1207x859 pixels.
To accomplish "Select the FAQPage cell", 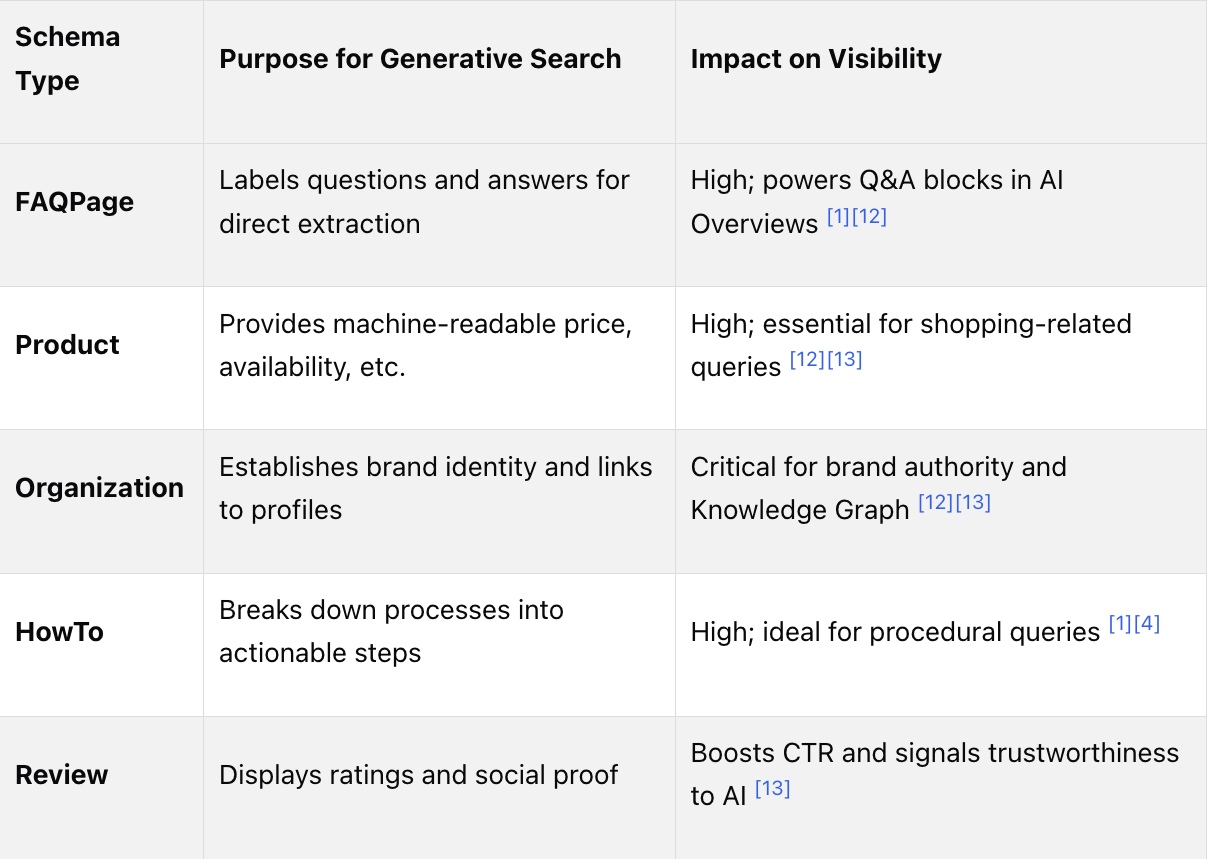I will pyautogui.click(x=74, y=202).
